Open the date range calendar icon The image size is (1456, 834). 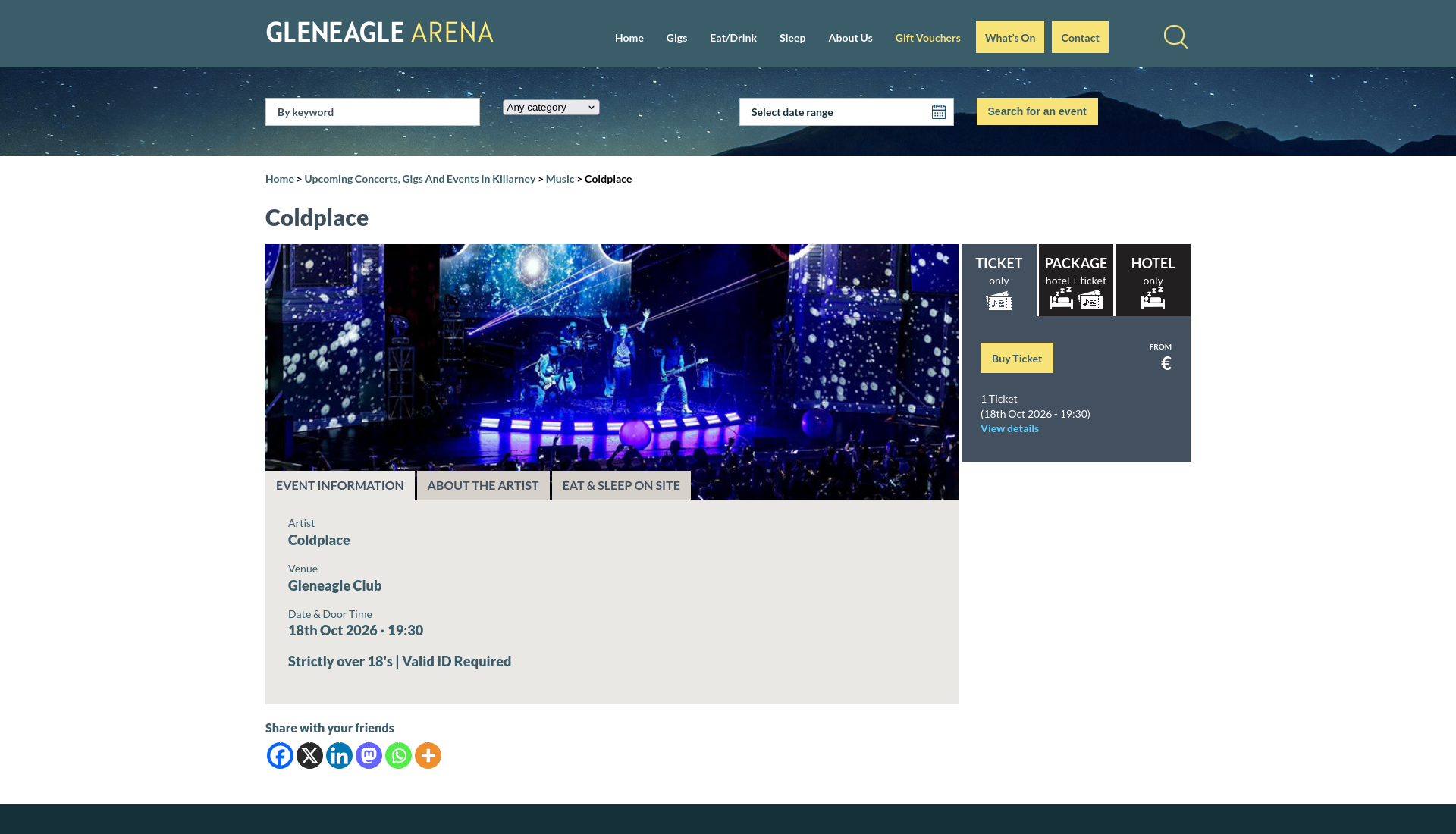(x=939, y=112)
